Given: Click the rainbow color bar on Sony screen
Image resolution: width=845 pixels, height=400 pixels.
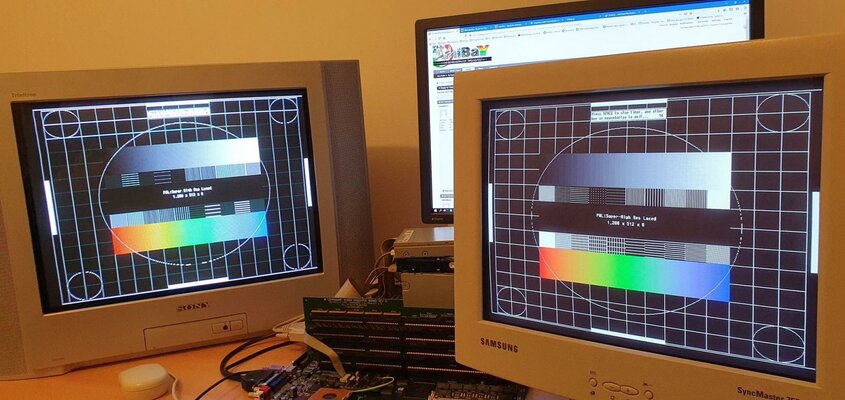Looking at the screenshot, I should pyautogui.click(x=189, y=232).
